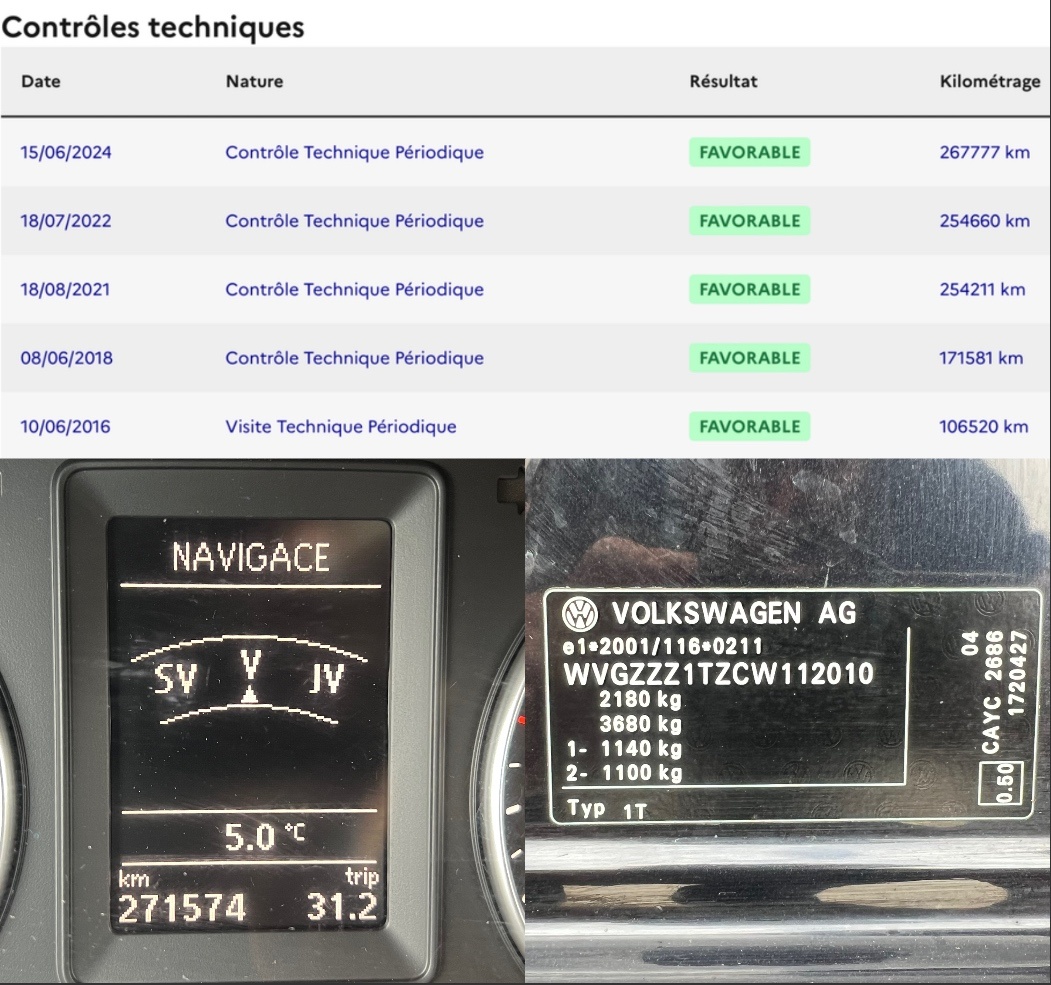Image resolution: width=1051 pixels, height=985 pixels.
Task: Click the small VW roundel near CAYC code
Action: (x=987, y=602)
